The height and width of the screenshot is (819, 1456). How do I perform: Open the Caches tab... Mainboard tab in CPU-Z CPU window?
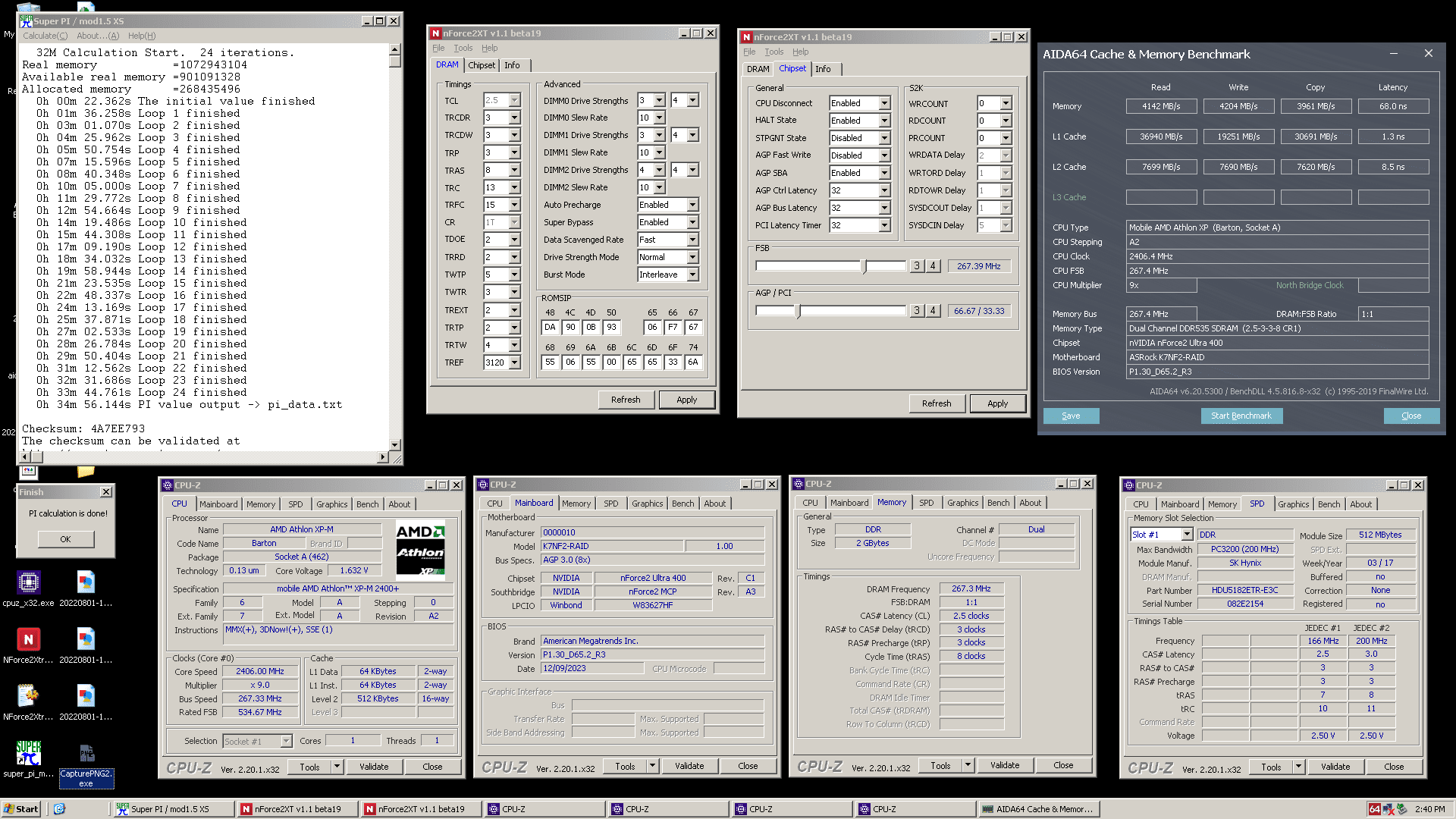pyautogui.click(x=218, y=504)
